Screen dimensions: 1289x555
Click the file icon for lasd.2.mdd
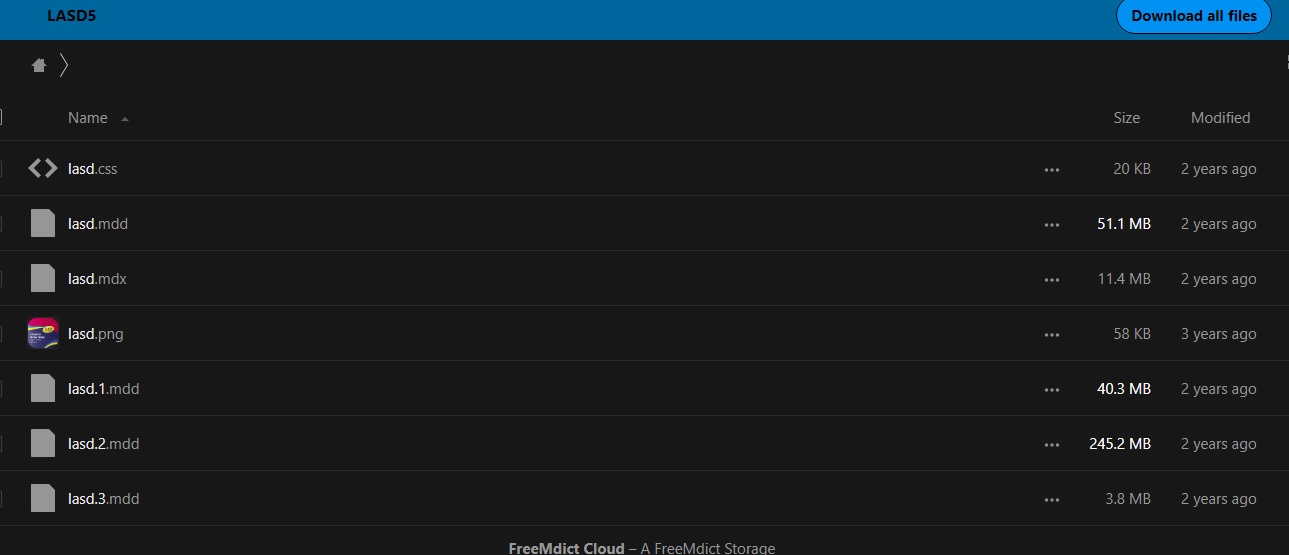(43, 444)
